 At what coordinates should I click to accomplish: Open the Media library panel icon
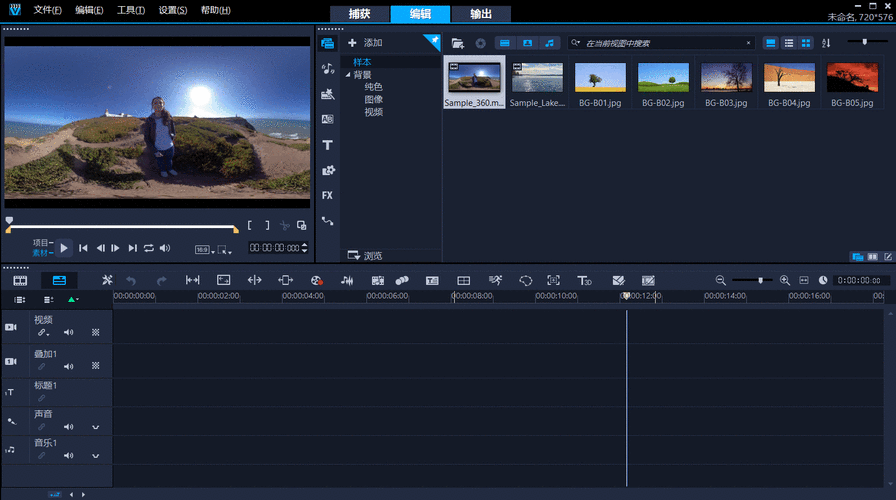click(327, 43)
